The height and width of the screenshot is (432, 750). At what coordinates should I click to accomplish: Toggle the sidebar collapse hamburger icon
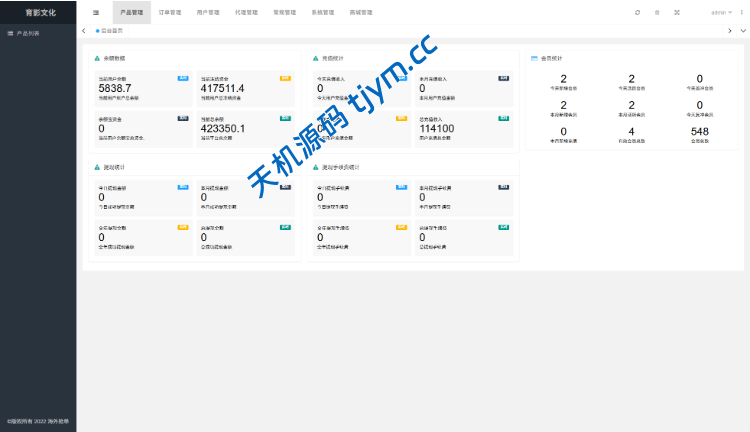(x=96, y=13)
